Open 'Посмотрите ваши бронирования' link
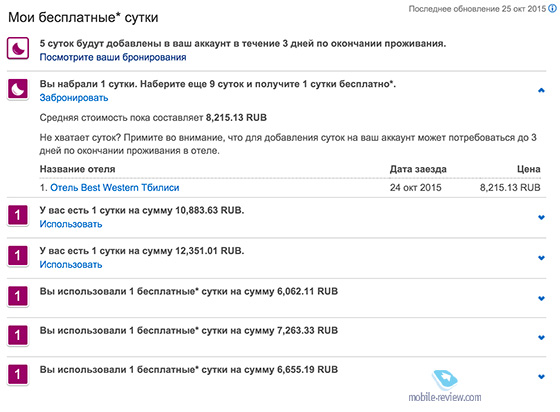560x412 pixels. point(113,57)
